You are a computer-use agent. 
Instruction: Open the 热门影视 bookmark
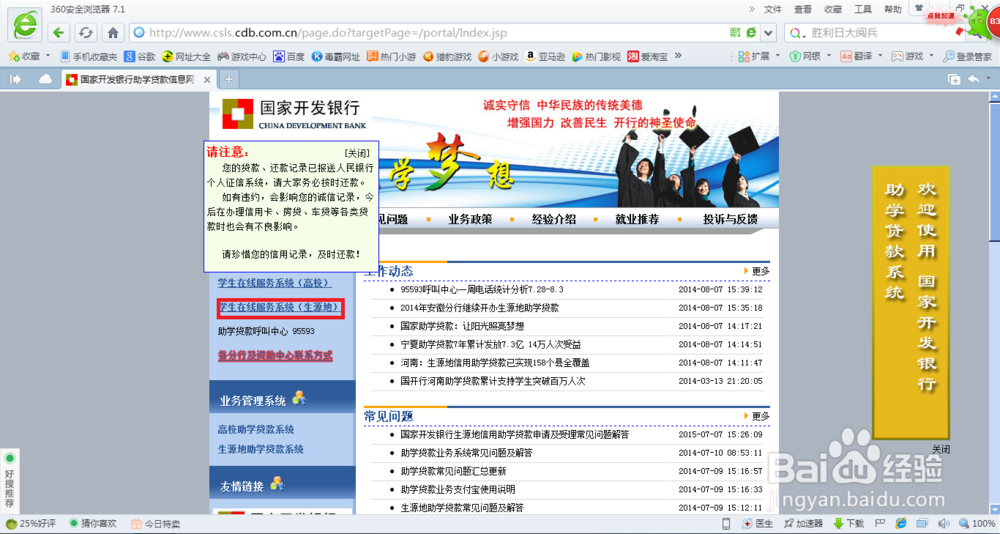pos(596,56)
